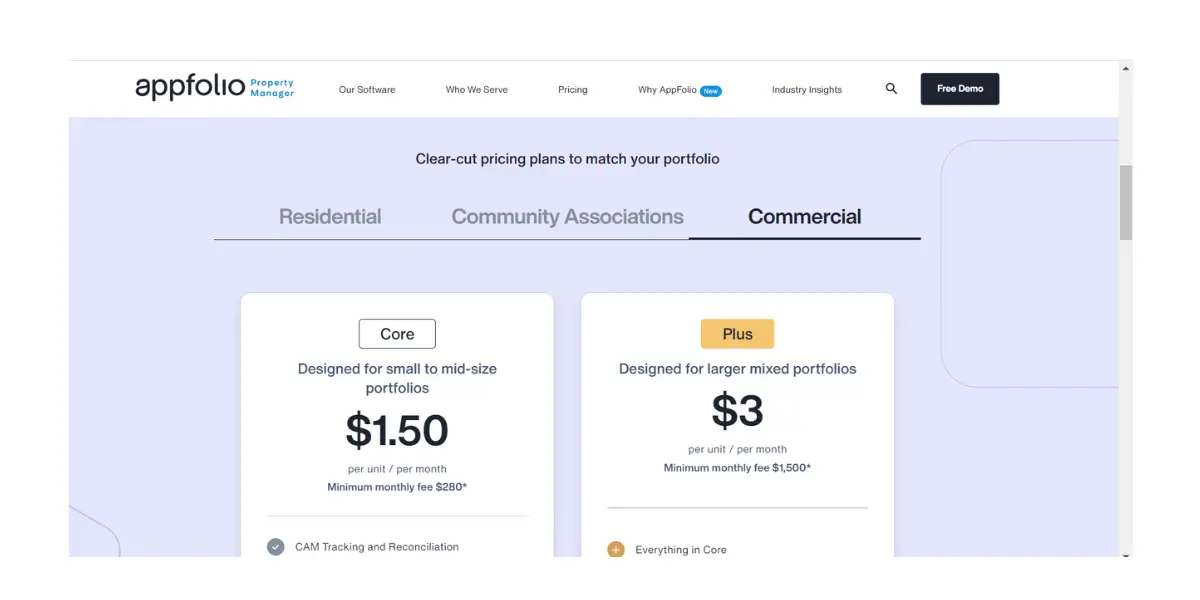Click the Core plan badge
Screen dimensions: 1200x600
pos(397,334)
